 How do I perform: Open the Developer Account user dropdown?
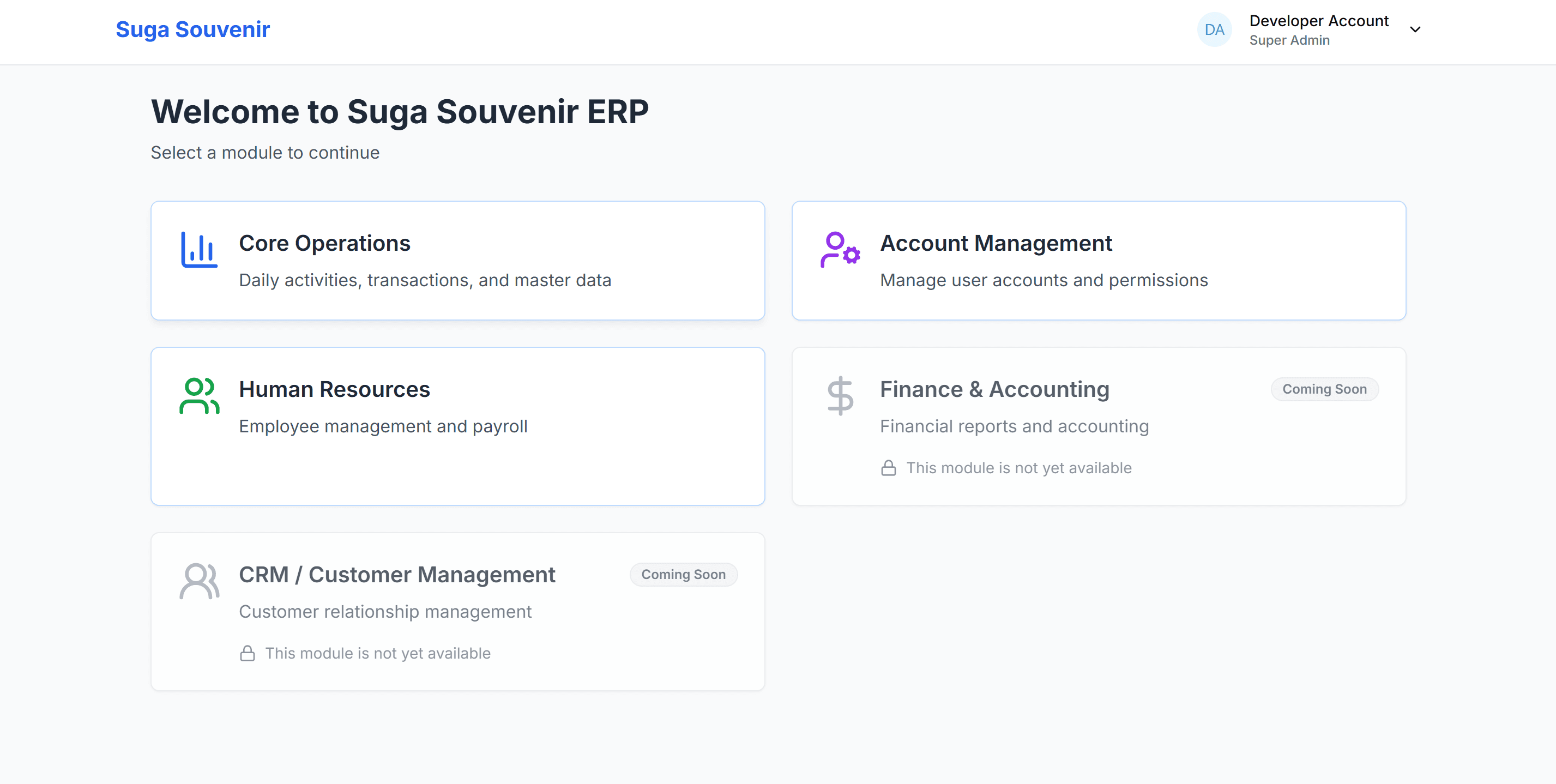pyautogui.click(x=1319, y=21)
